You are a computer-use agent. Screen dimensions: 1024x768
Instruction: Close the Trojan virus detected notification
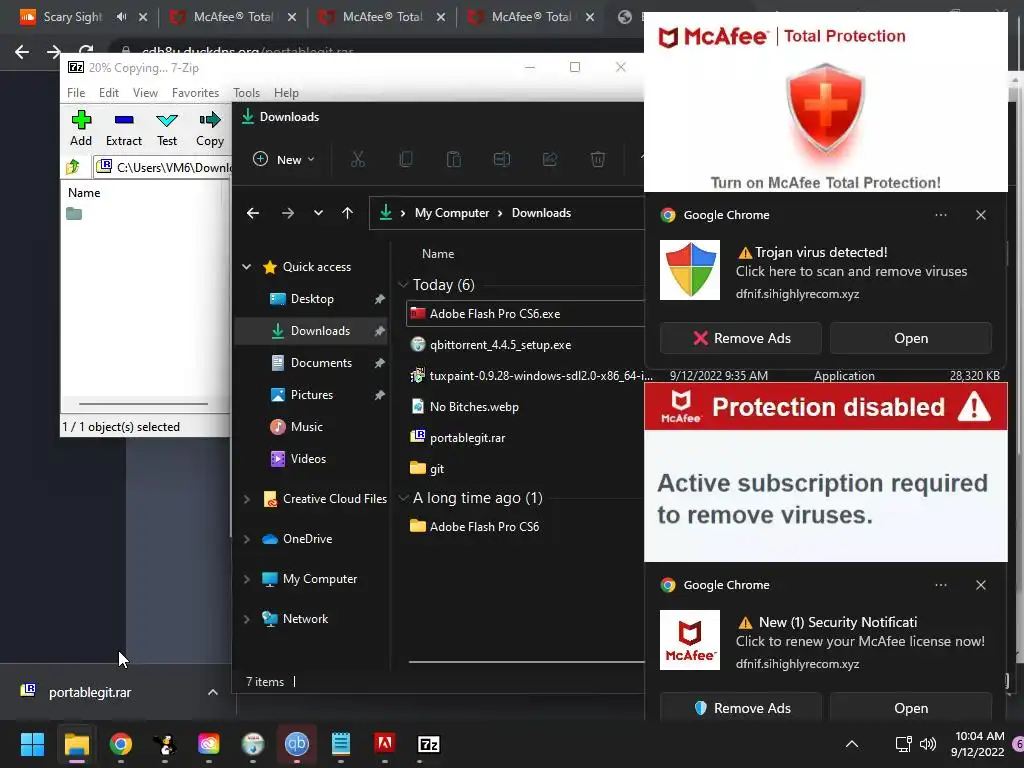pyautogui.click(x=981, y=215)
